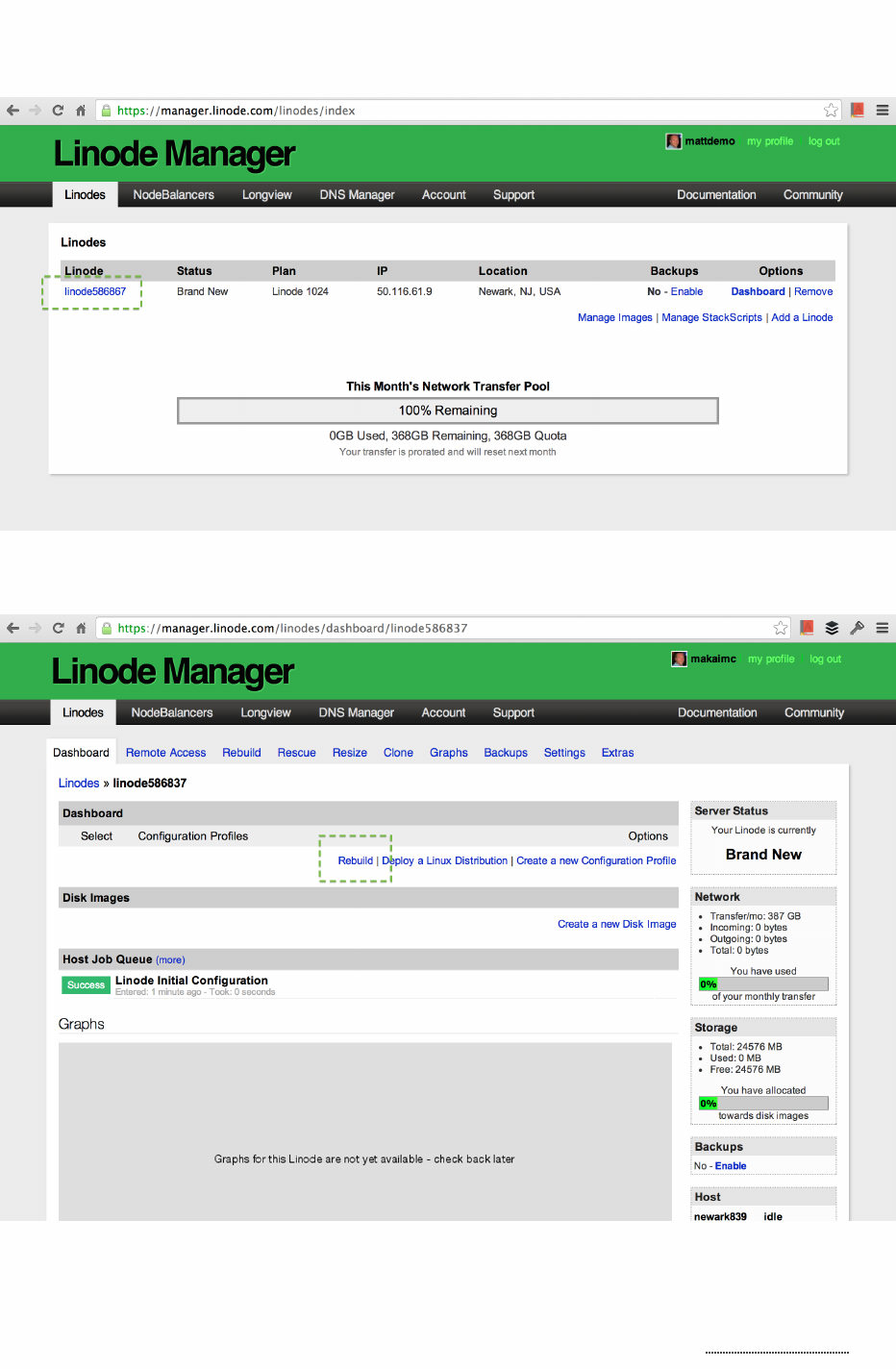Screen dimensions: 896x1369
Task: Reload the linodes/index page
Action: tap(58, 111)
